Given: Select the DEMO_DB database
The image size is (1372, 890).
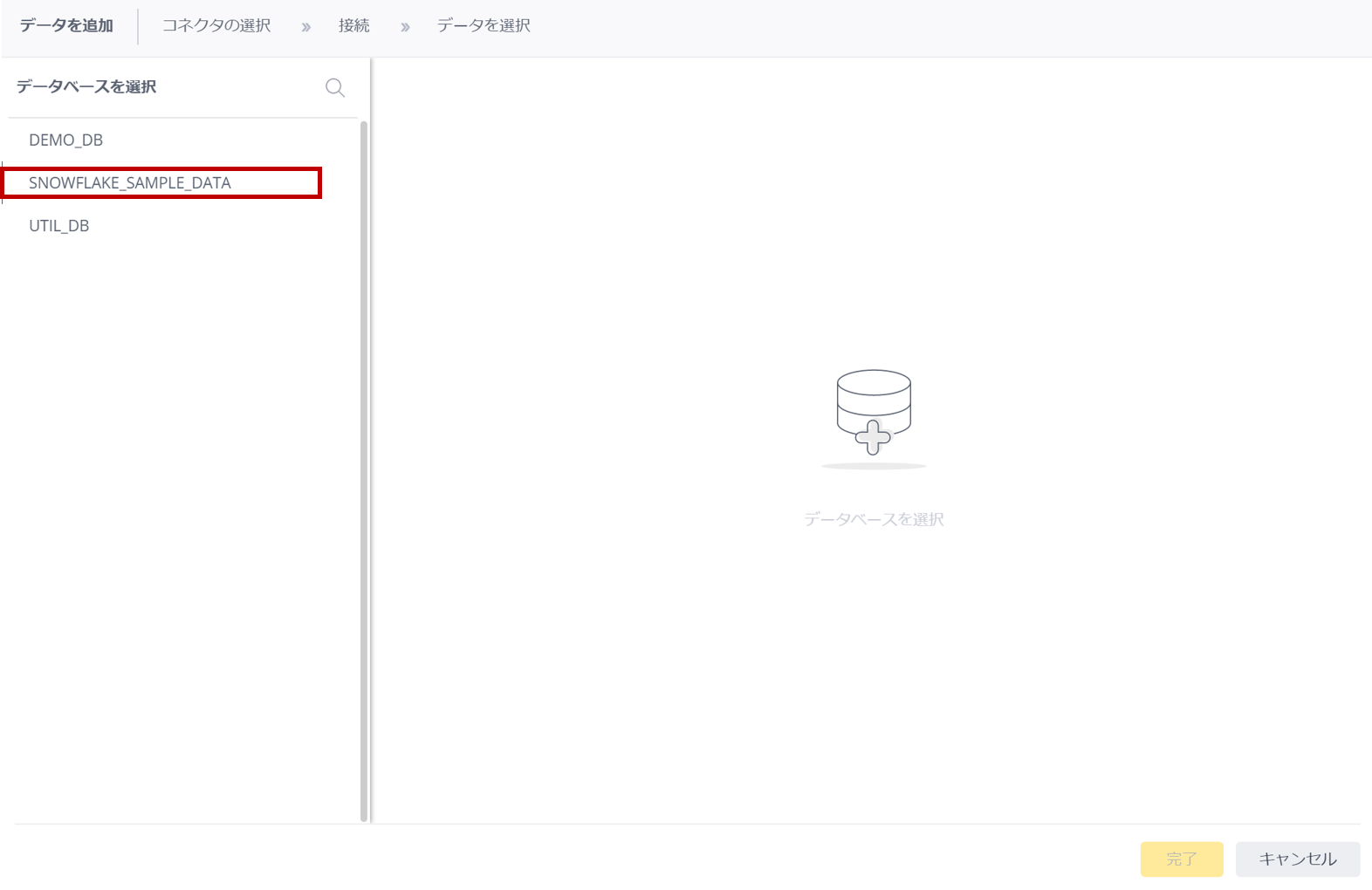Looking at the screenshot, I should [66, 140].
